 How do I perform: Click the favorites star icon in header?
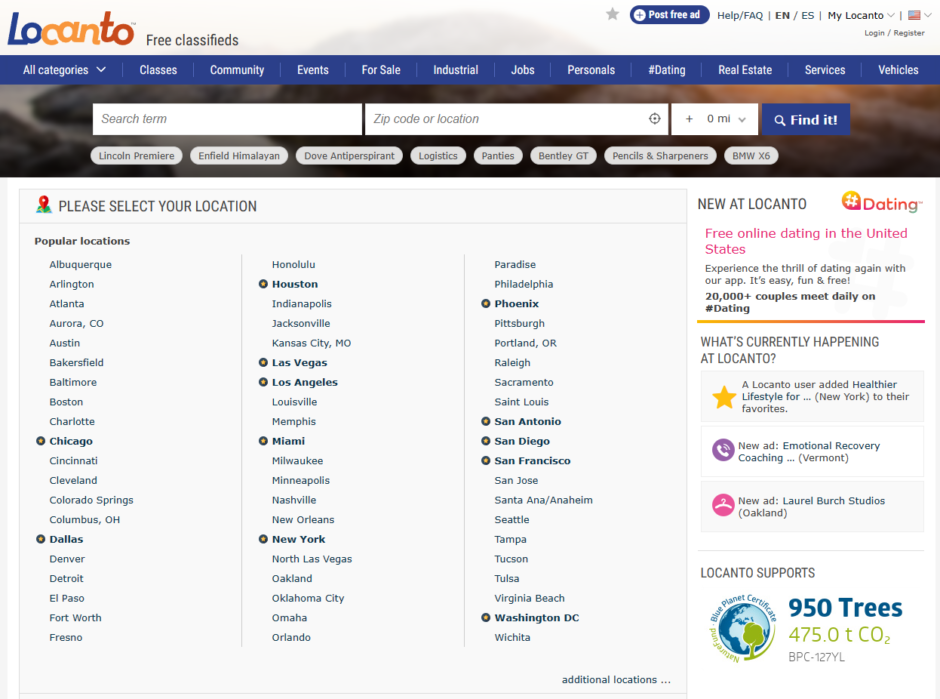[x=612, y=14]
